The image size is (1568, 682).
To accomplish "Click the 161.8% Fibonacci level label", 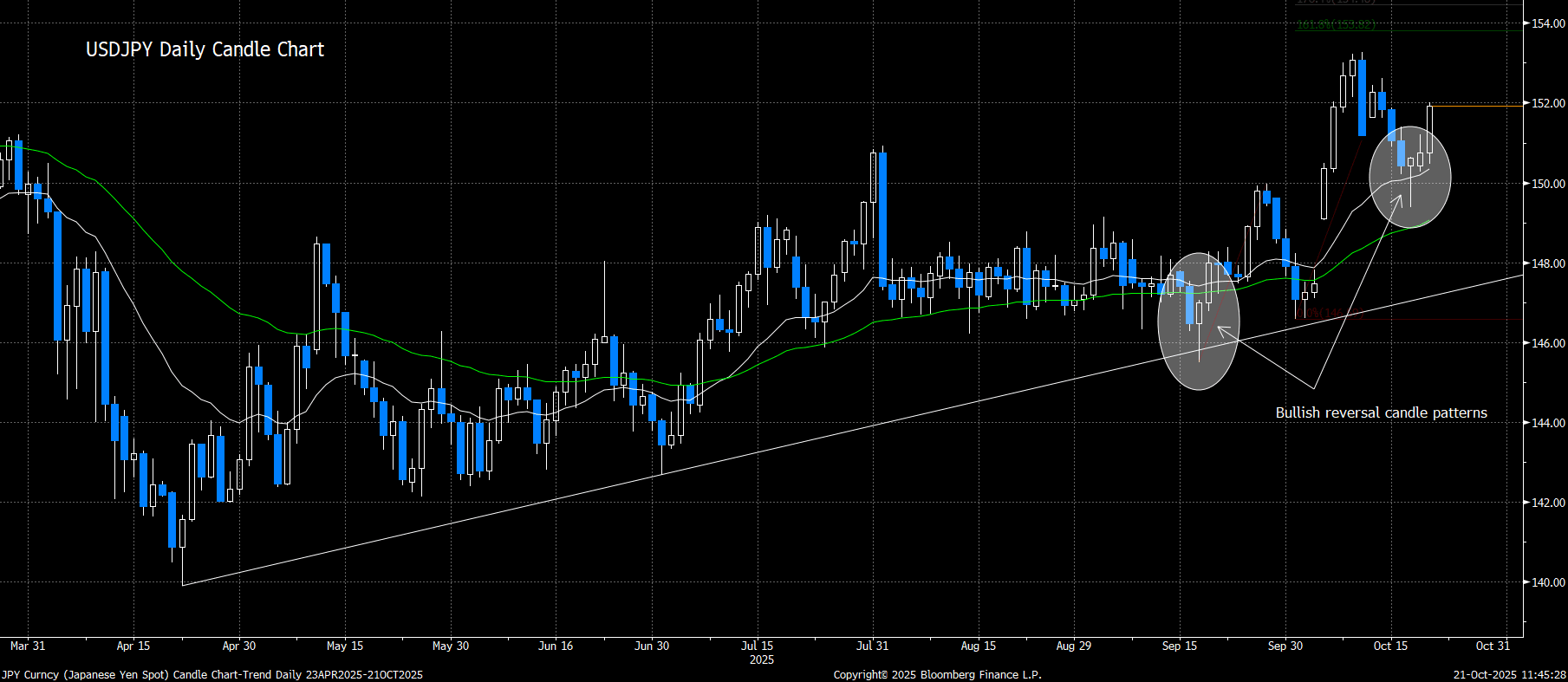I will point(1336,25).
